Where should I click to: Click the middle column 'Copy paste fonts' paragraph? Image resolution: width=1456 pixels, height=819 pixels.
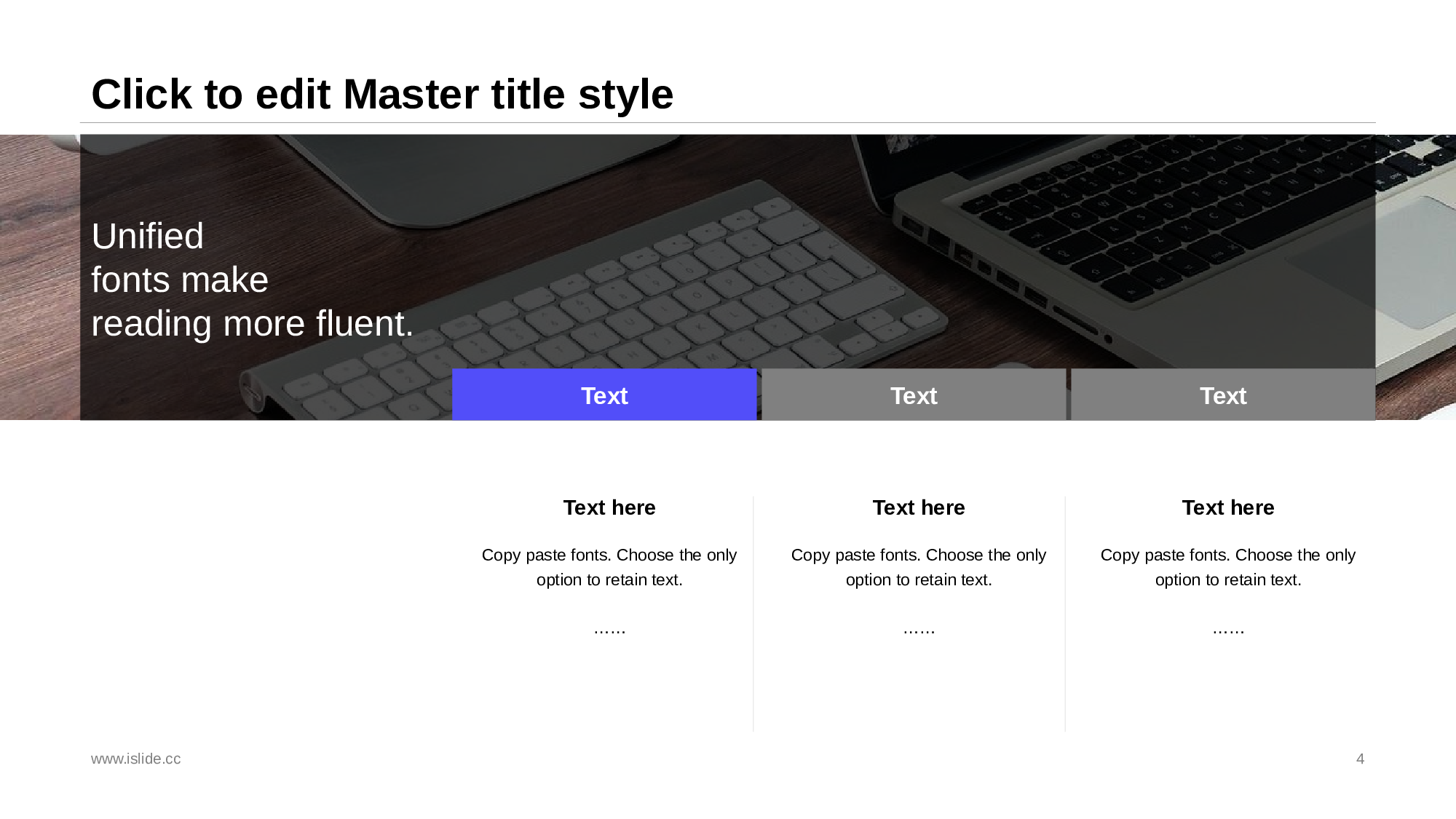click(919, 567)
